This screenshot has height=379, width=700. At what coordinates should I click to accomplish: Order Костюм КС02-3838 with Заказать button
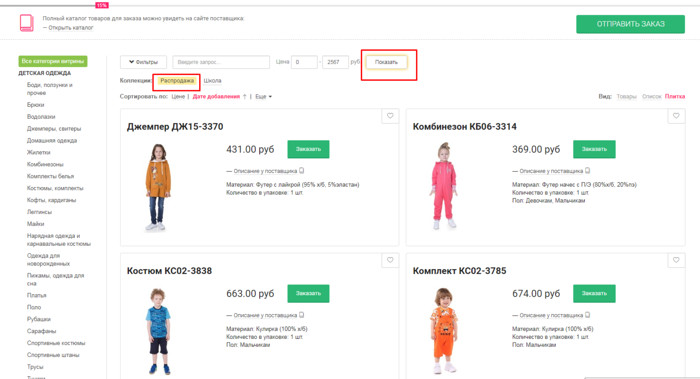(308, 293)
